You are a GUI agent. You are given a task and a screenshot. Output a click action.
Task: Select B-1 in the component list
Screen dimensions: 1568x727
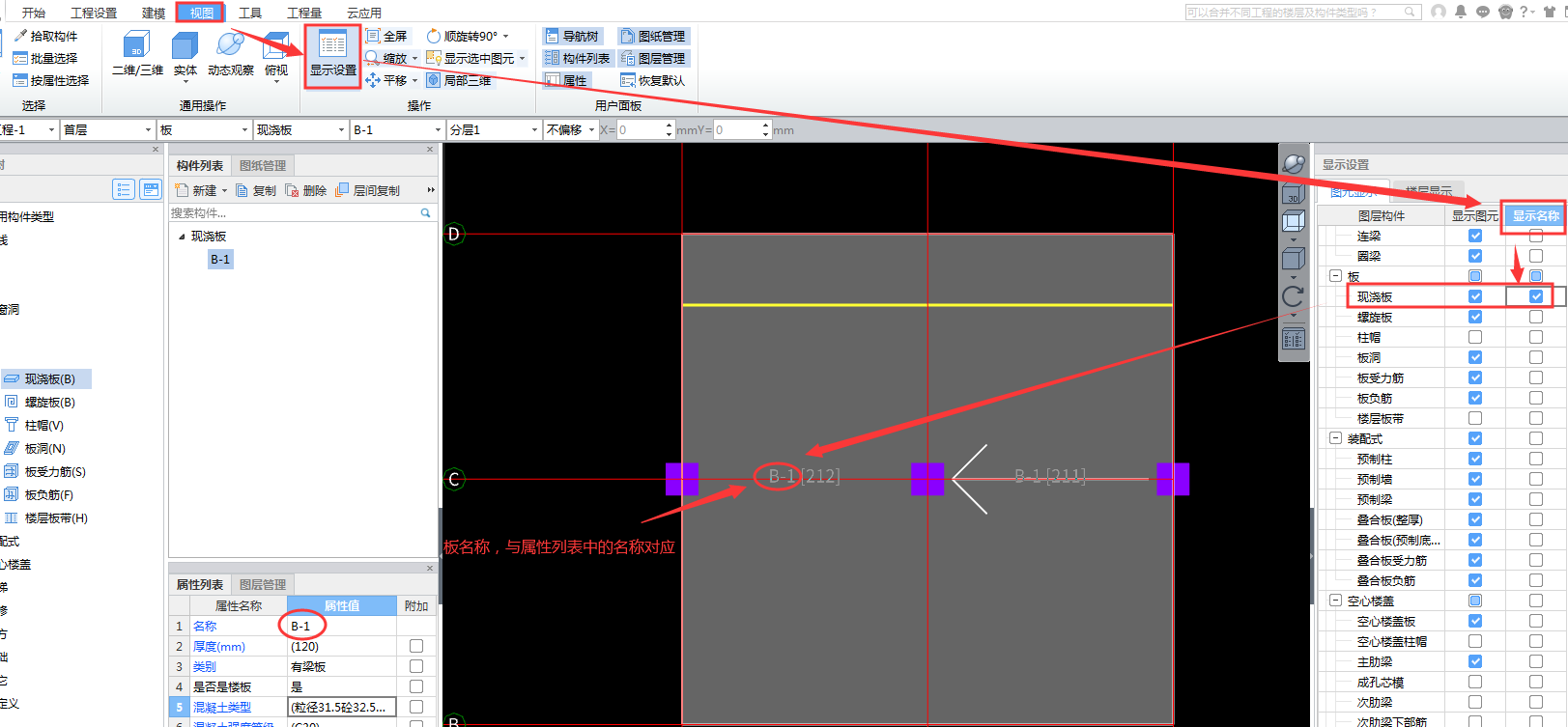pos(220,259)
